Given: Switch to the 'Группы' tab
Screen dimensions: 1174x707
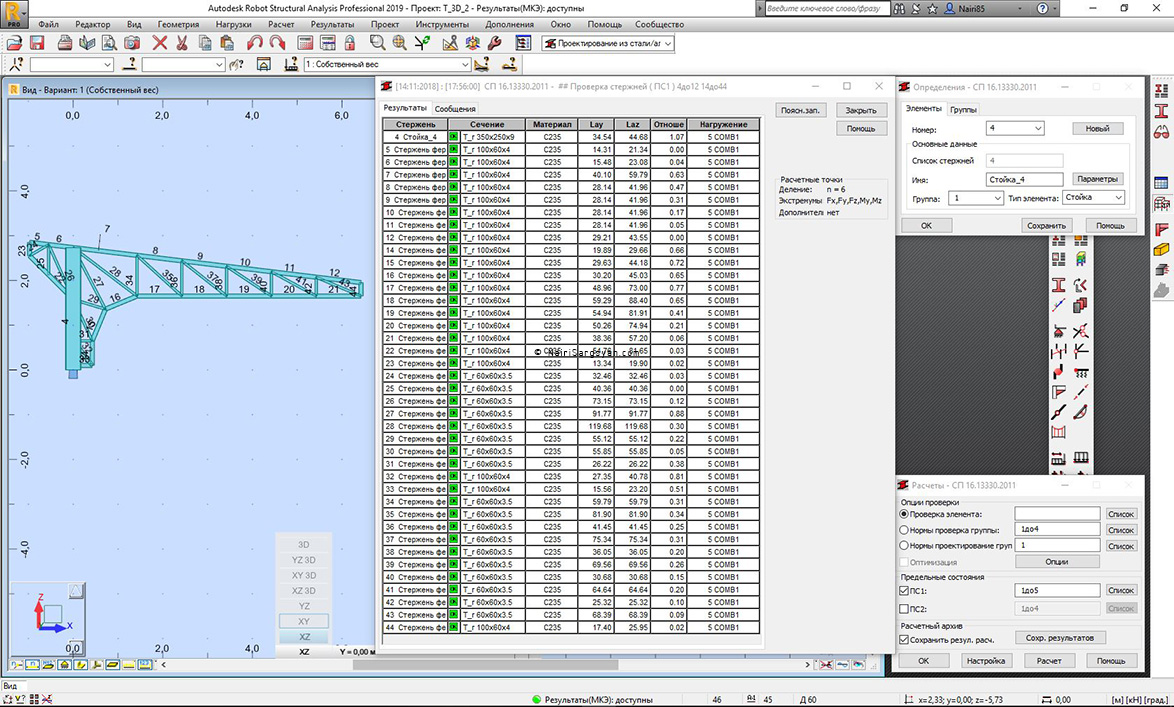Looking at the screenshot, I should tap(963, 109).
